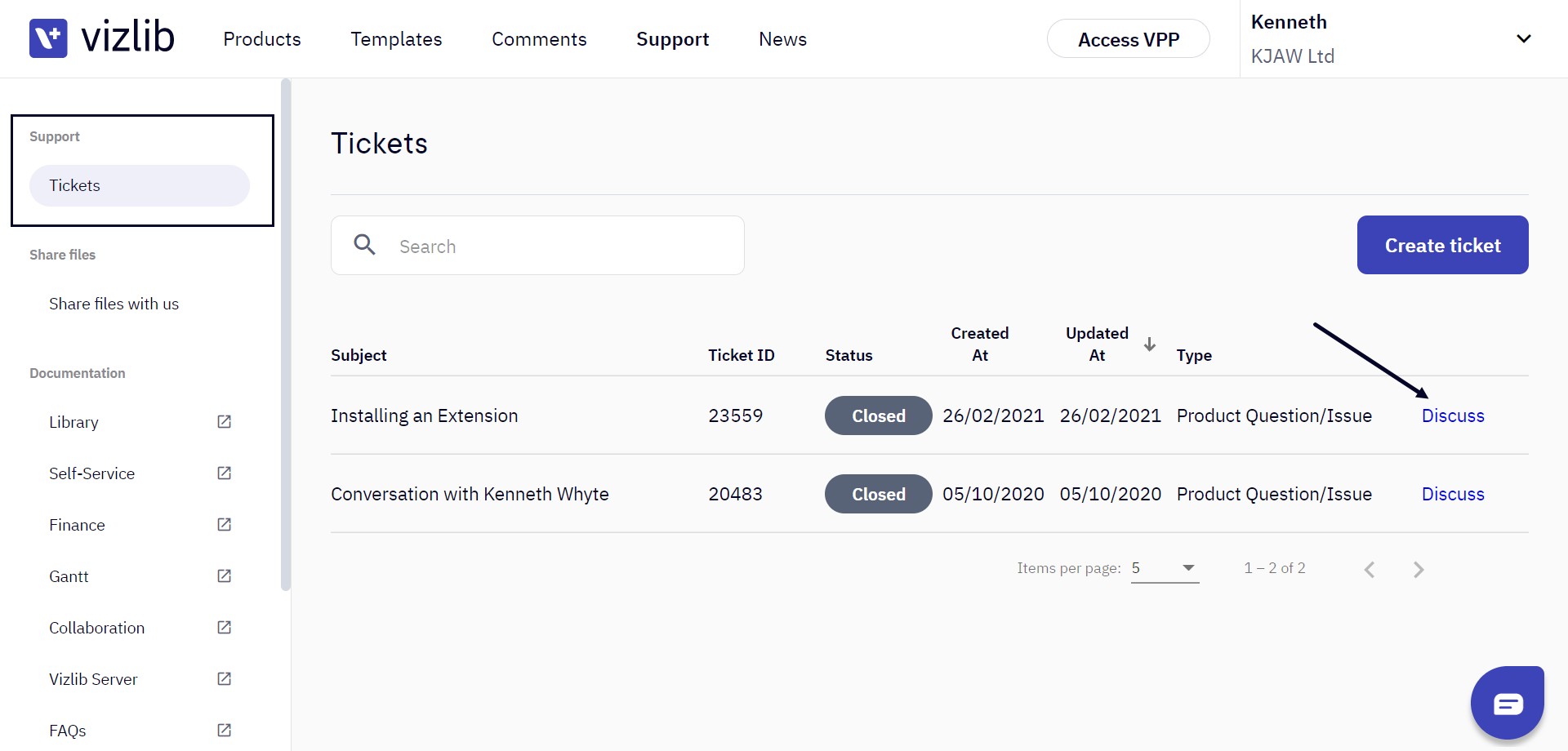Click the Access VPP button
Screen dimensions: 1568x751
coord(1129,38)
